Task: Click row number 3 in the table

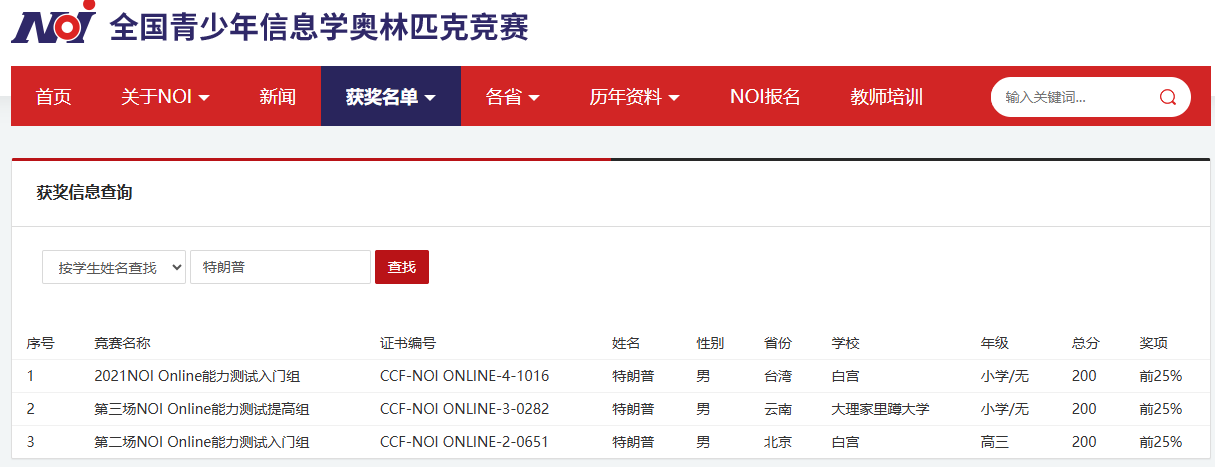Action: [30, 442]
